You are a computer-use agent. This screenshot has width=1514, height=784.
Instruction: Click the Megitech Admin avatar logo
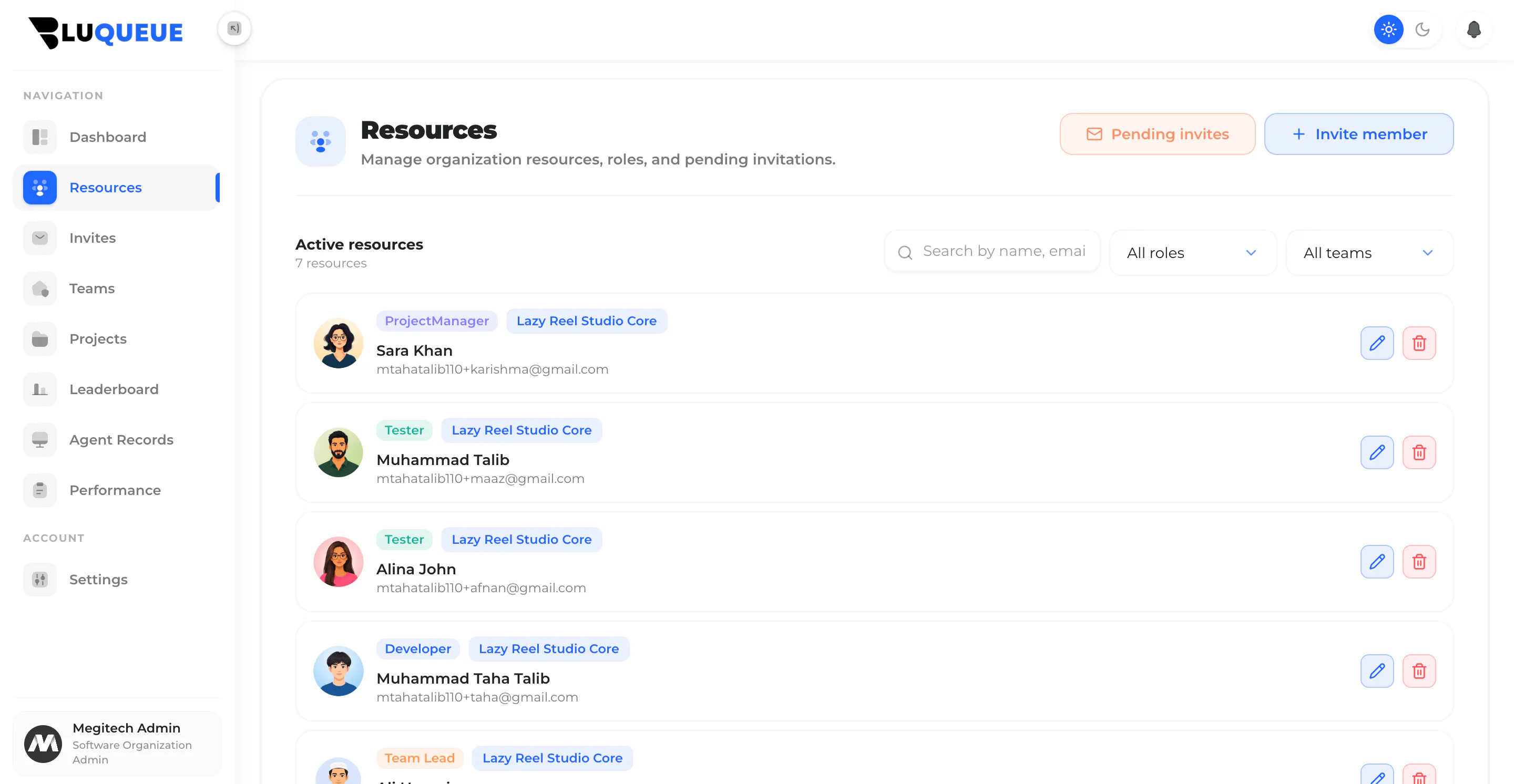tap(43, 744)
